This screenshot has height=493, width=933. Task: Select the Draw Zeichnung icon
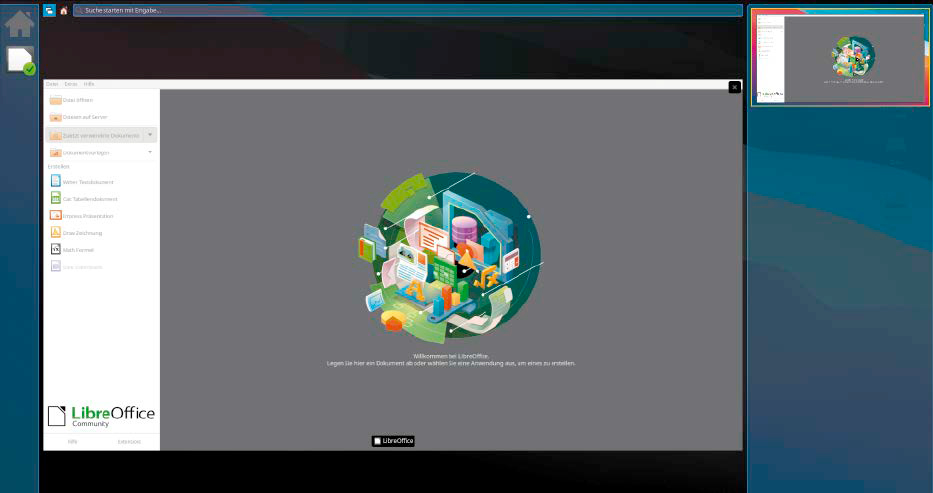(x=55, y=233)
